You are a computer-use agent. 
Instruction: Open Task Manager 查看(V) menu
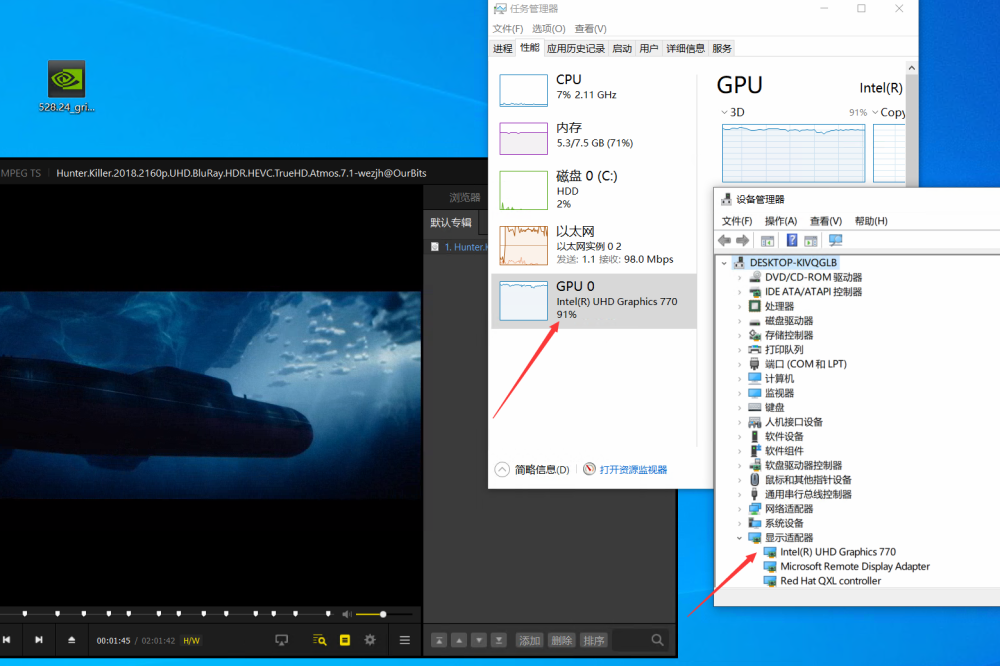(x=591, y=29)
